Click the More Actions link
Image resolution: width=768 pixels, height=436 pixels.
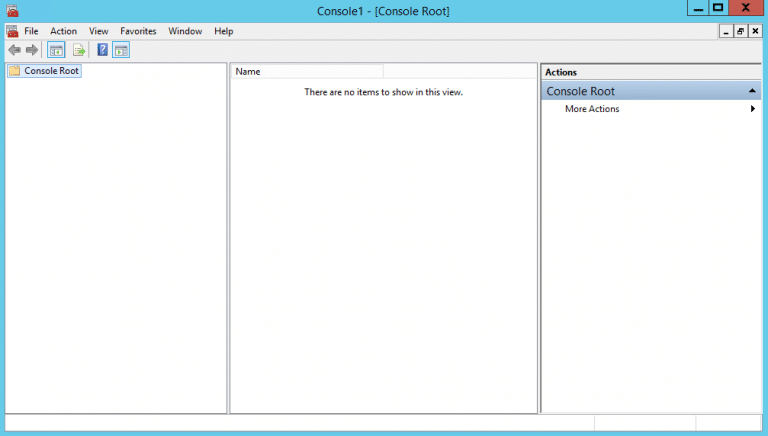592,109
